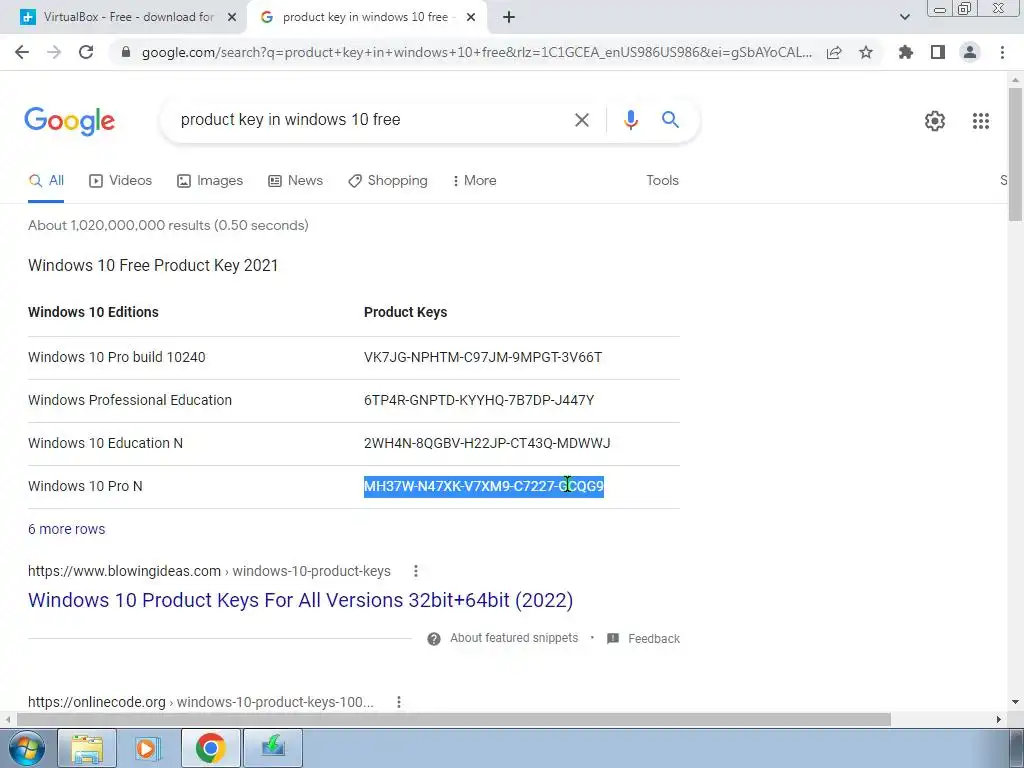This screenshot has width=1024, height=768.
Task: Clear the search box text
Action: click(581, 120)
